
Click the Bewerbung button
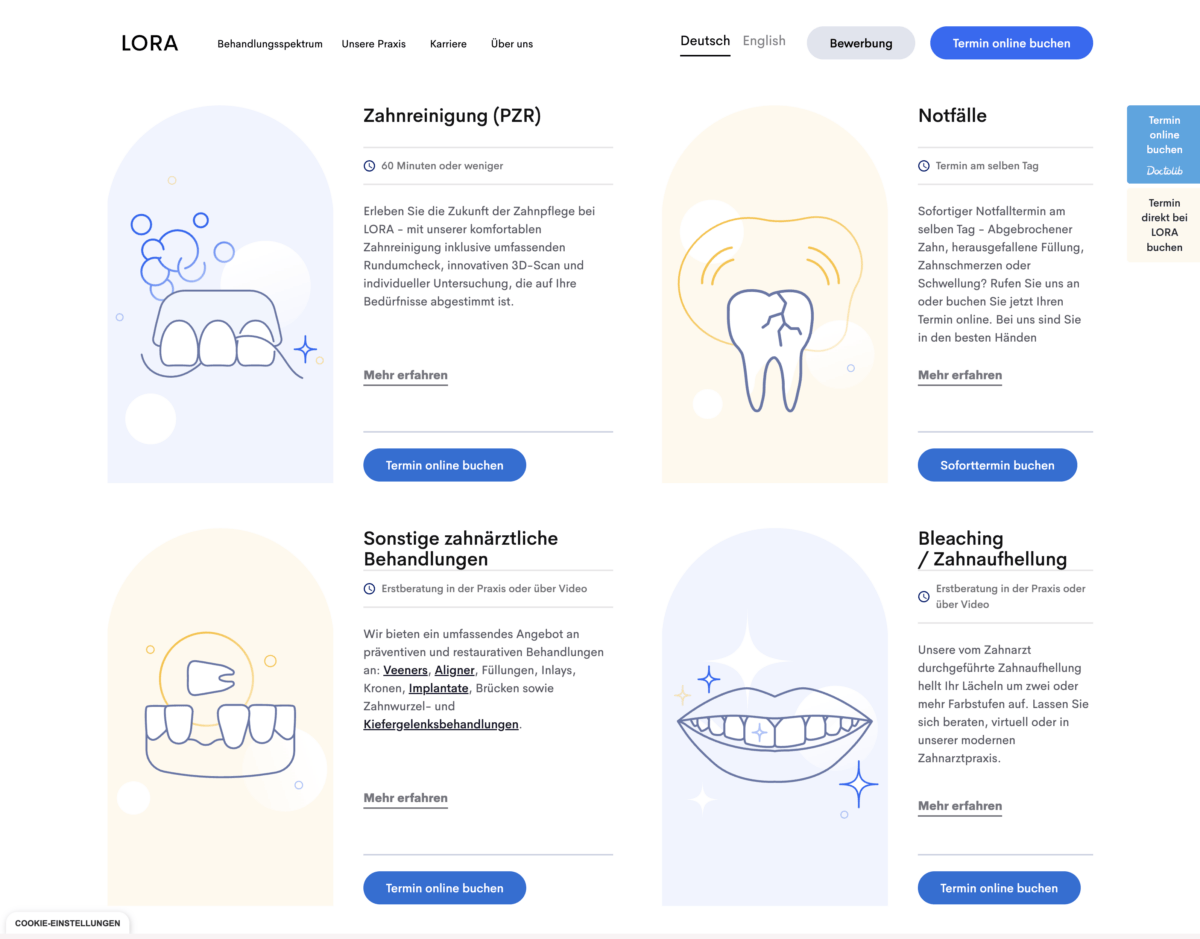[861, 43]
